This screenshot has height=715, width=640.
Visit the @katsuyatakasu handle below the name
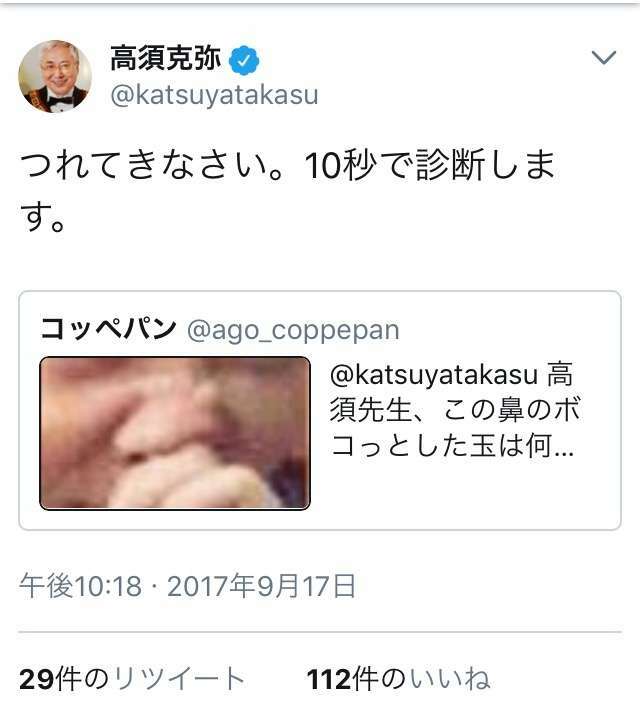(214, 95)
